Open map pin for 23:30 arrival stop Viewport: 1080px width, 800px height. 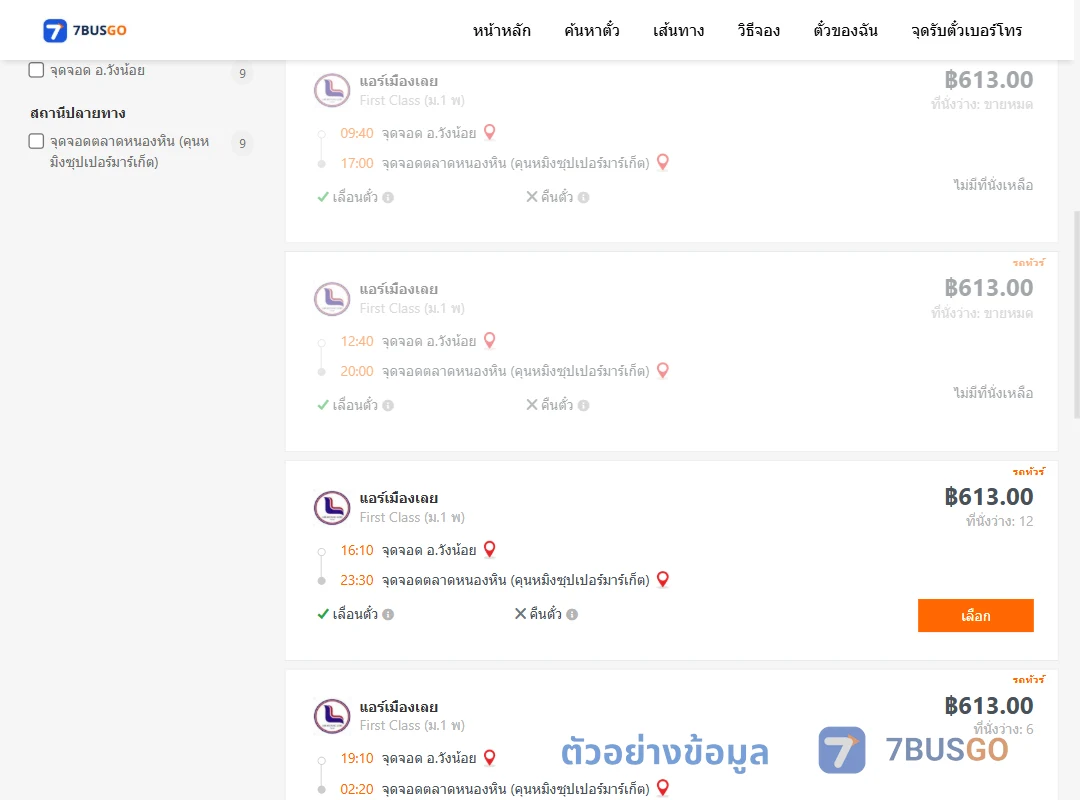click(663, 580)
